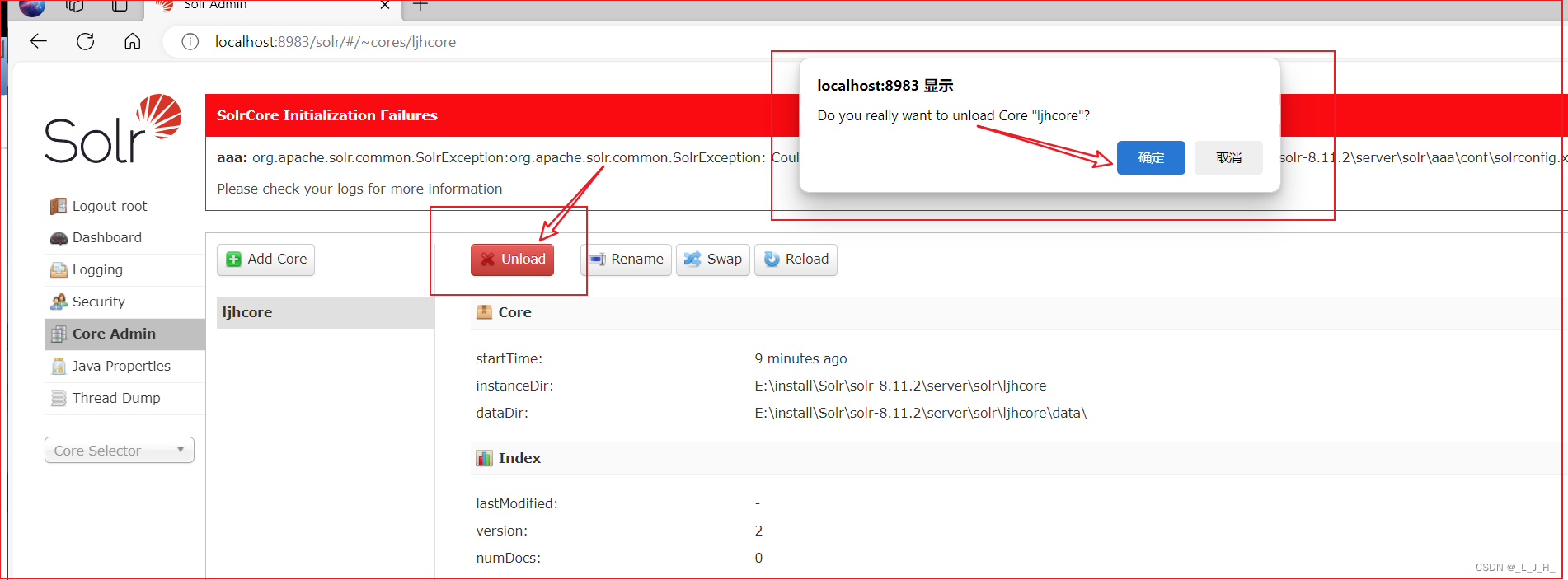Click the Rename button's icon
Screen dimensions: 1568x580
[598, 260]
